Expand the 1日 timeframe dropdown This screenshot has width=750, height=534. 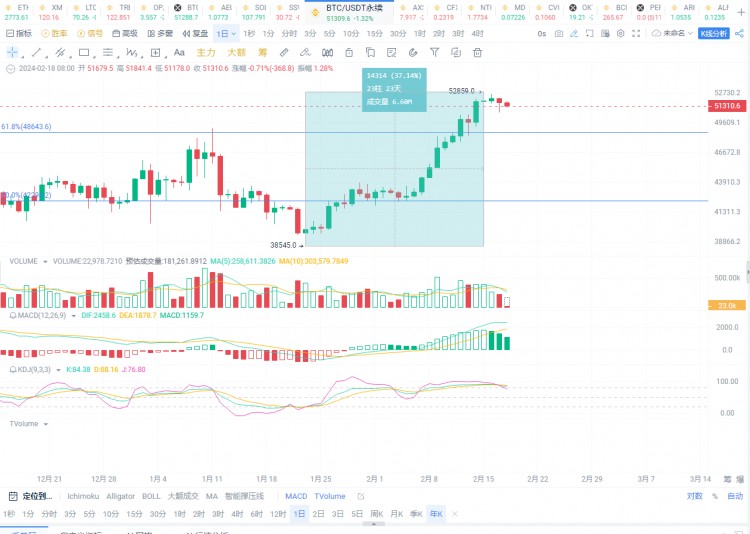click(x=226, y=33)
